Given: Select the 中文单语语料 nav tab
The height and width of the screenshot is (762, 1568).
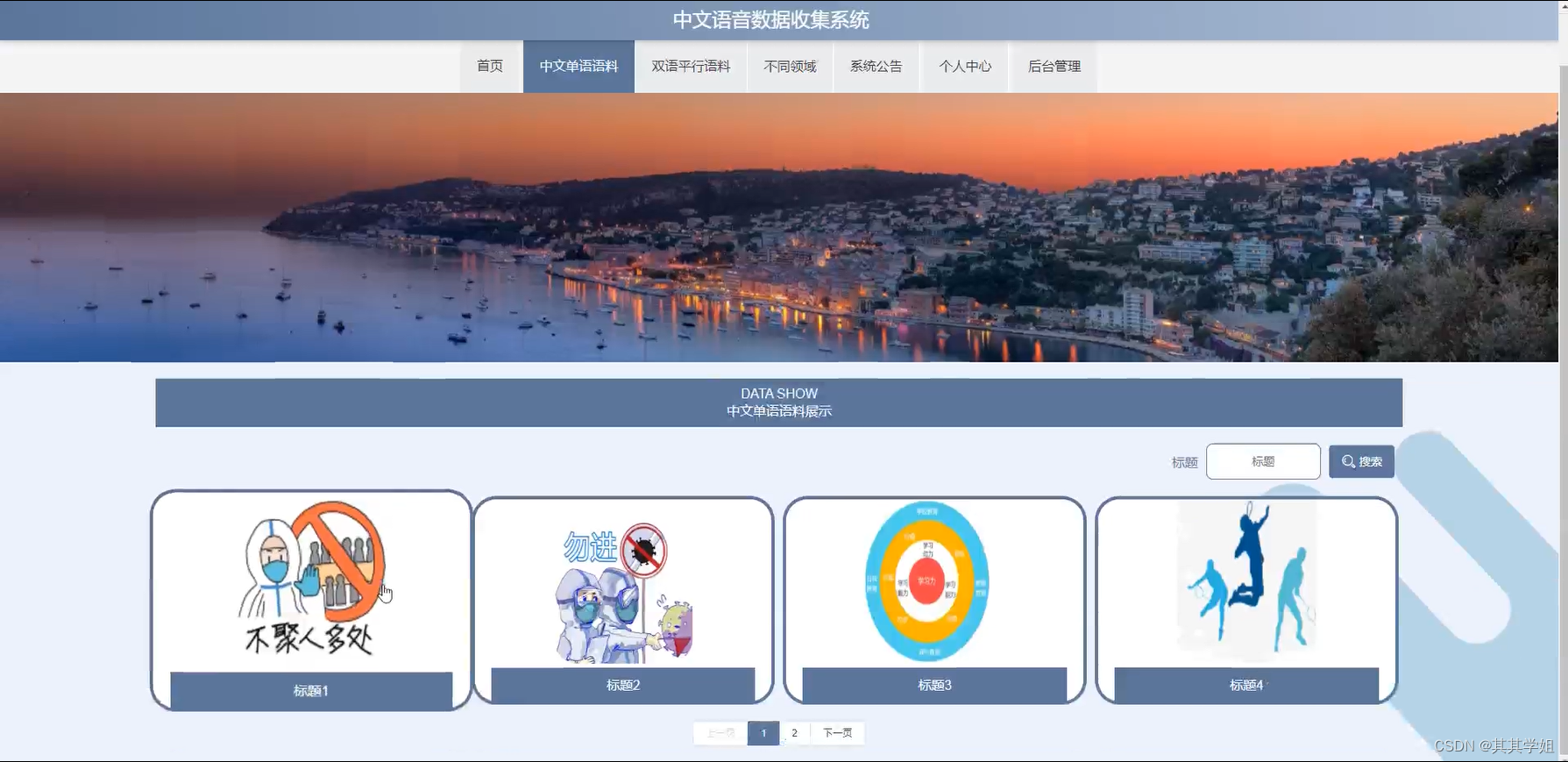Looking at the screenshot, I should pyautogui.click(x=578, y=67).
